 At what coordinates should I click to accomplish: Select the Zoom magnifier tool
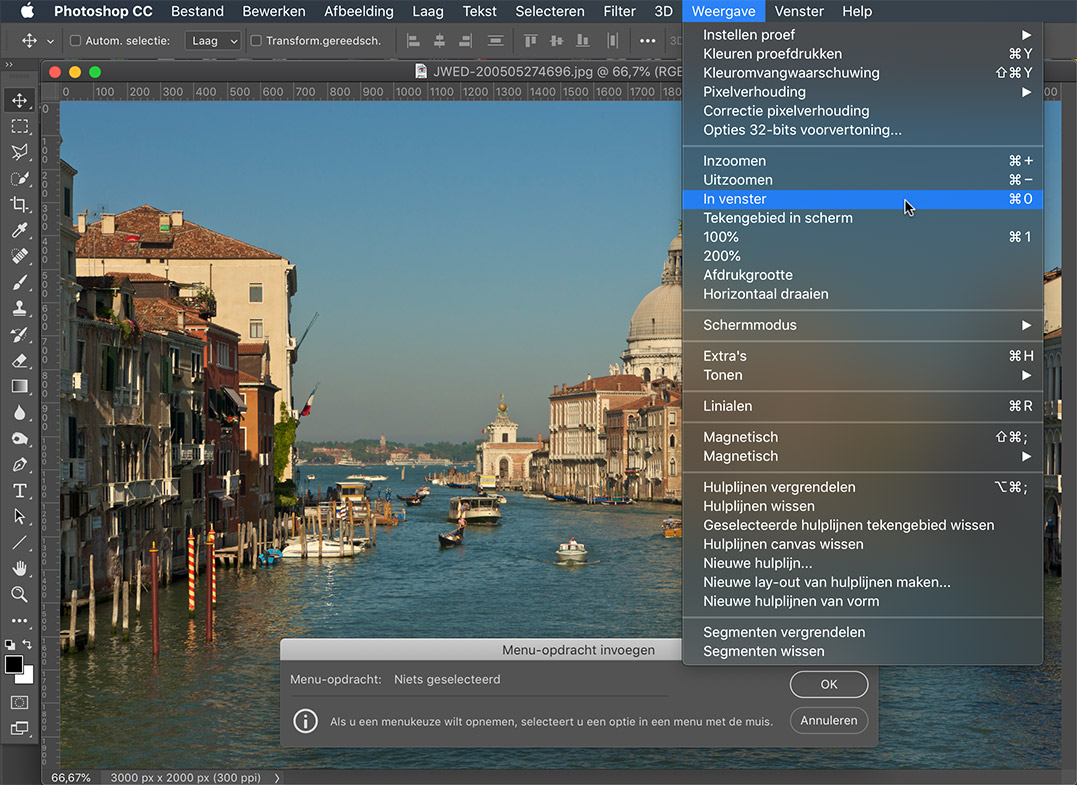tap(19, 594)
